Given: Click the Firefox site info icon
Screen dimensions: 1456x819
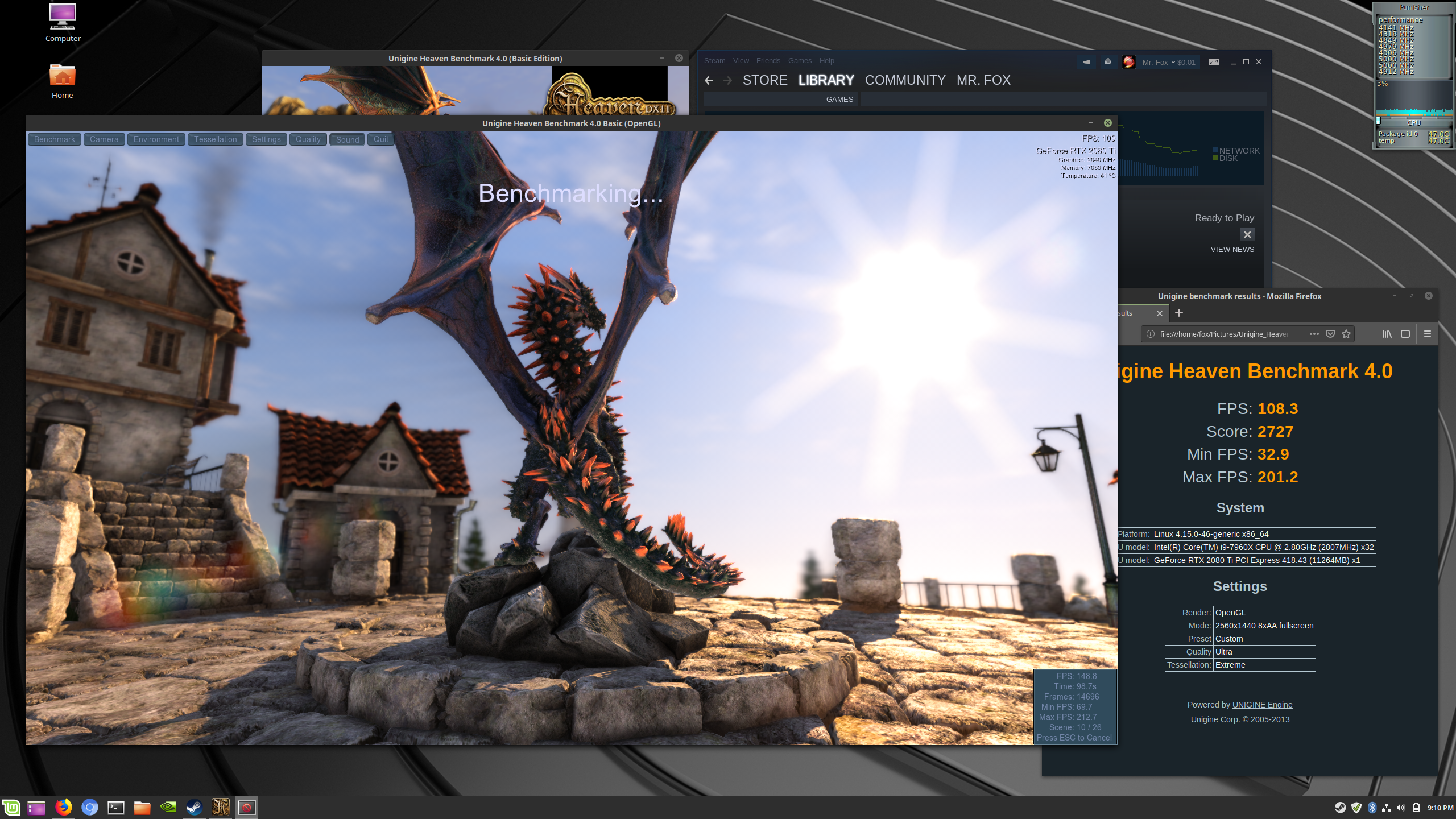Looking at the screenshot, I should click(1150, 334).
